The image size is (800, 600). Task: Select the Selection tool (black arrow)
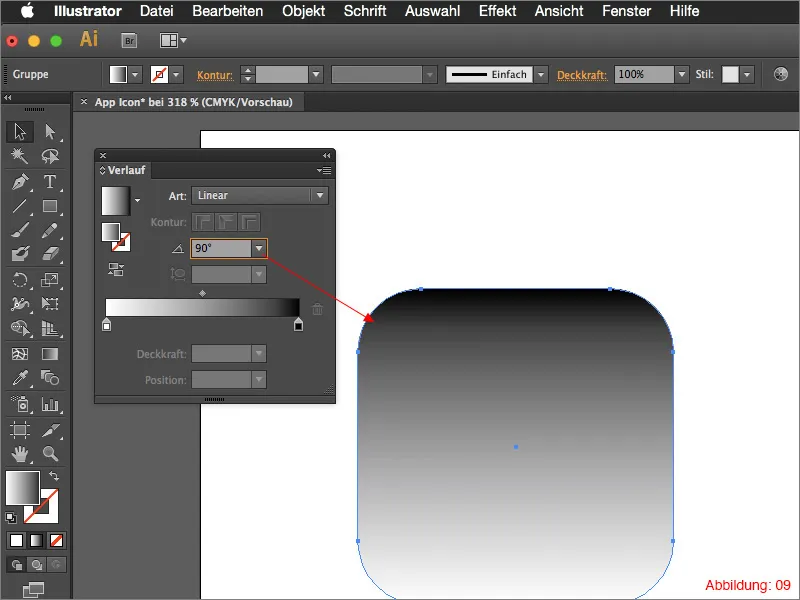(x=20, y=132)
